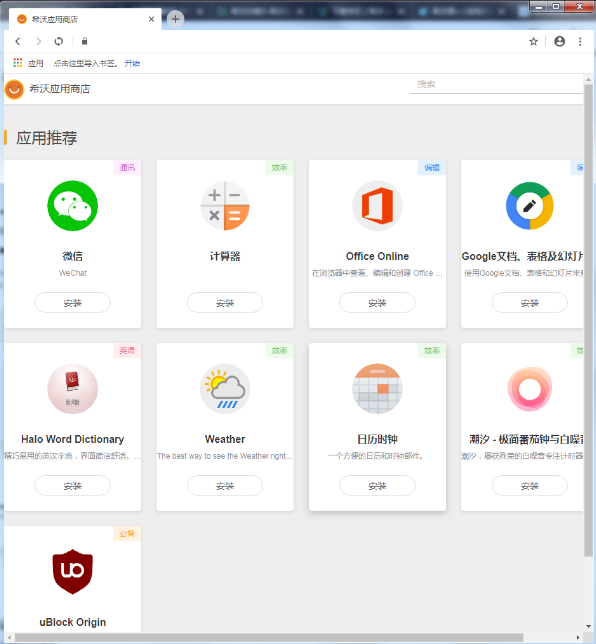596x644 pixels.
Task: Open the Weather cloud icon
Action: tap(225, 389)
